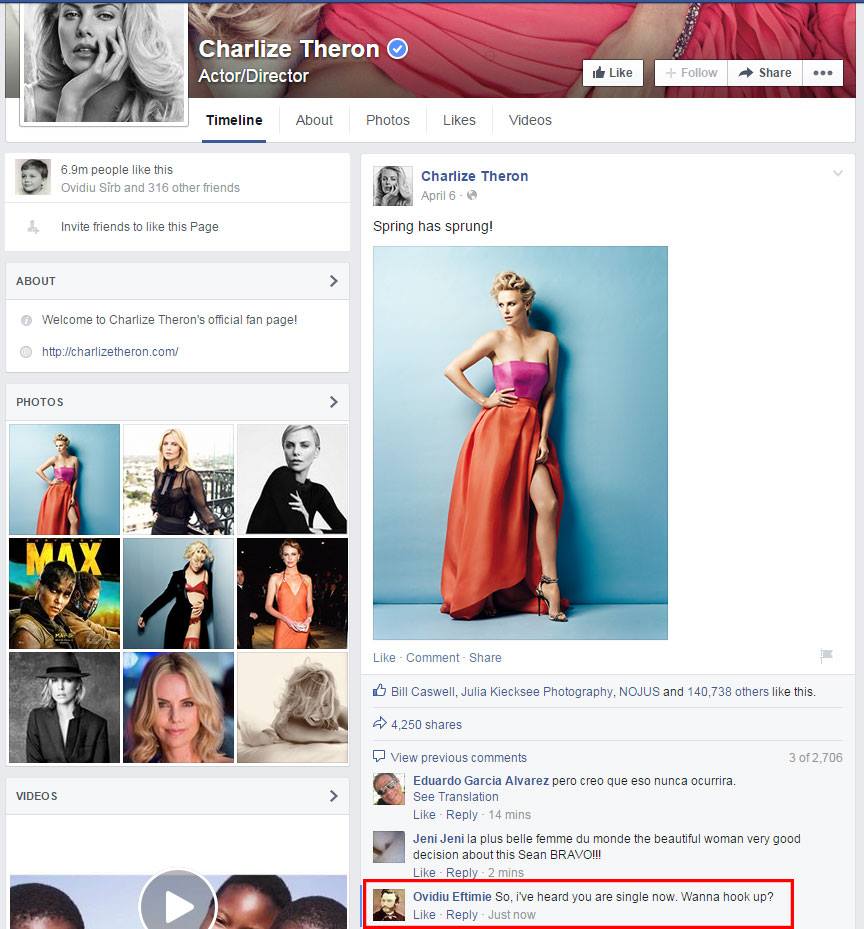Open the orange dress event photo thumbnail

point(292,593)
